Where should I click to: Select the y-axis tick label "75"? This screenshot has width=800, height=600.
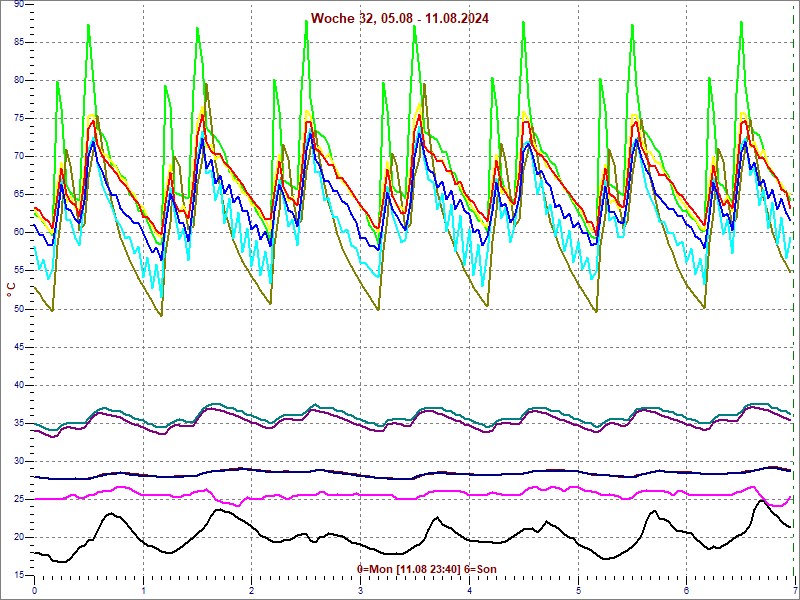(x=18, y=118)
